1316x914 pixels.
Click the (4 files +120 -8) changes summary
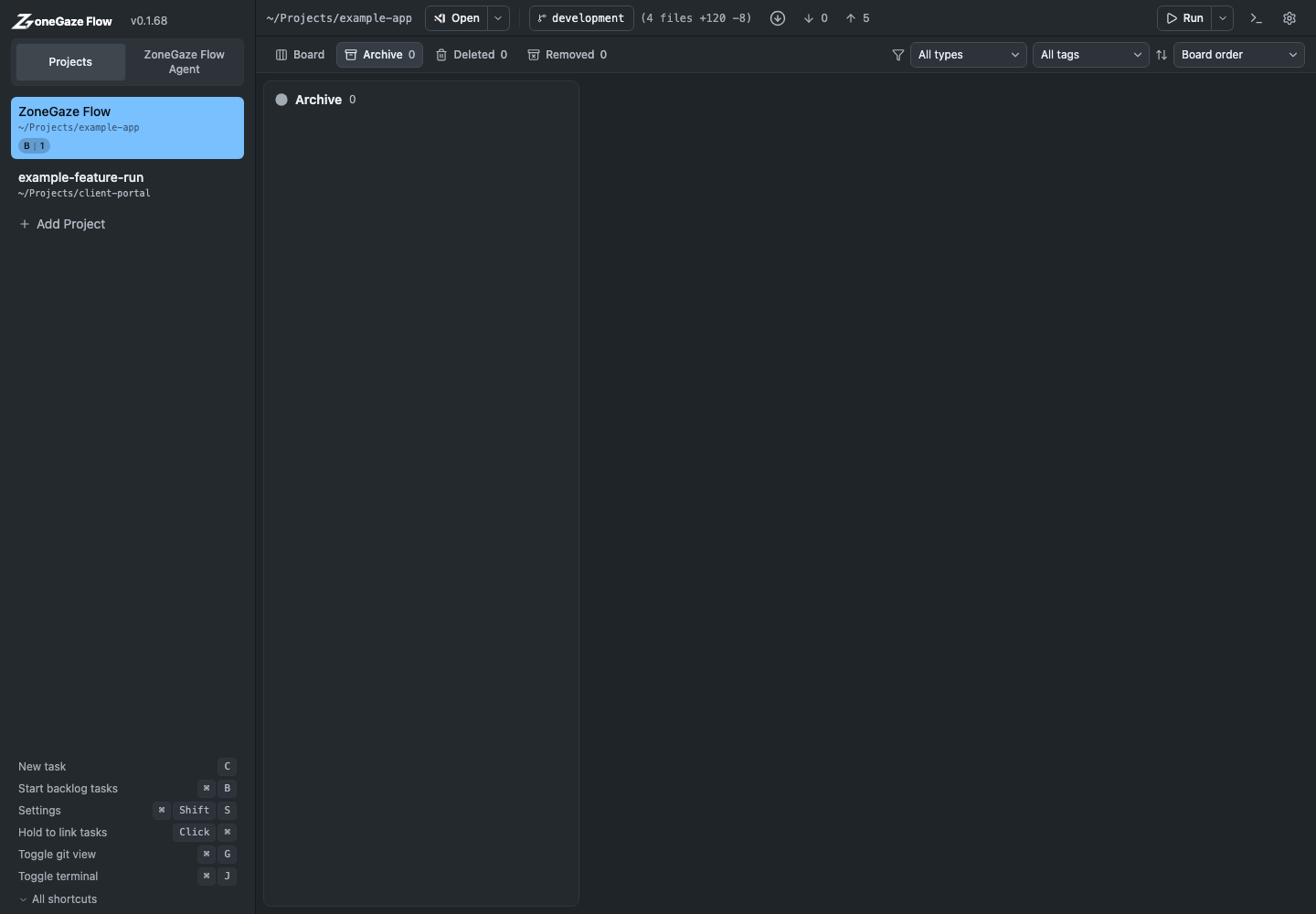pos(696,18)
